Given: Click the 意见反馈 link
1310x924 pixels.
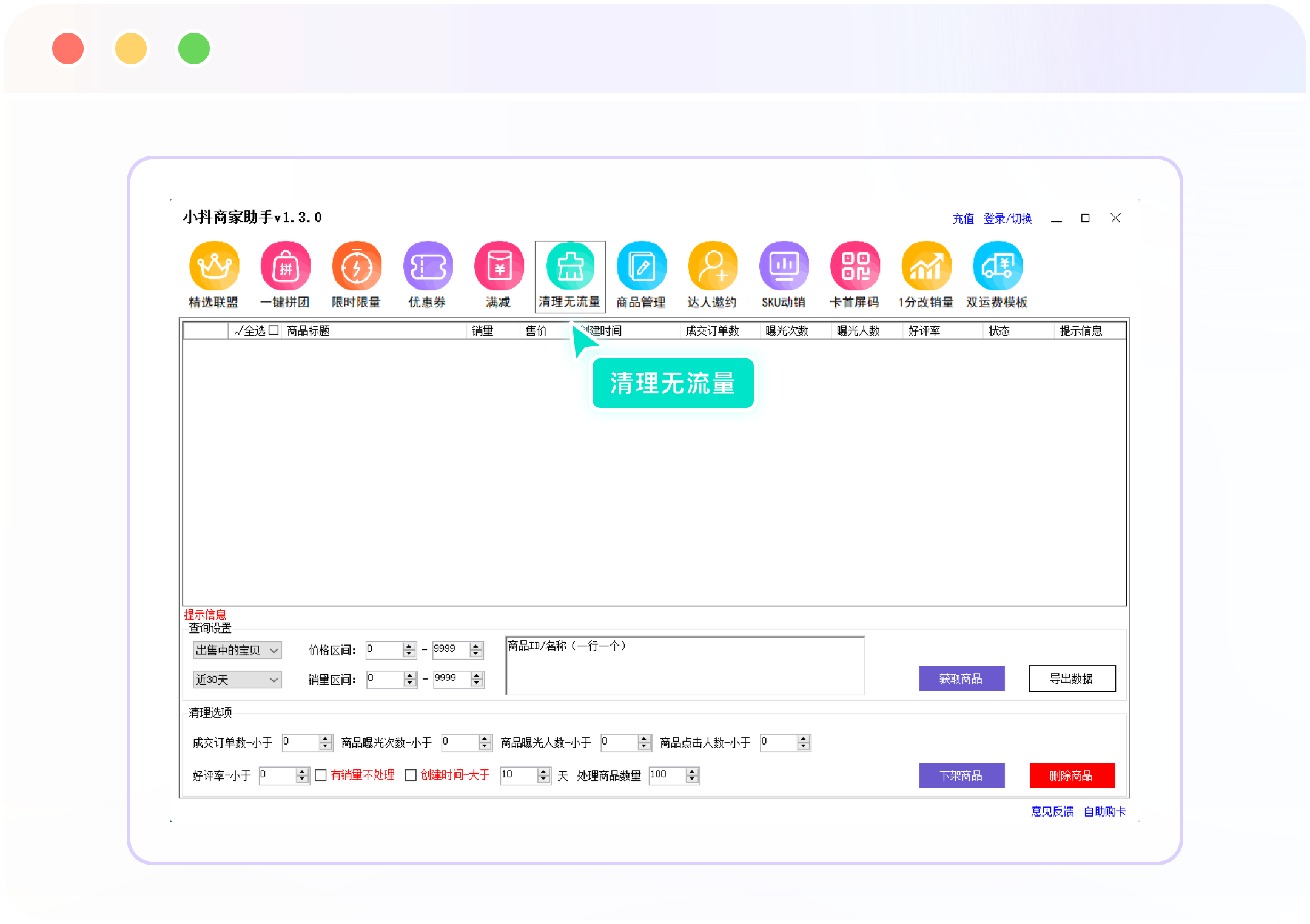Looking at the screenshot, I should pyautogui.click(x=1052, y=811).
